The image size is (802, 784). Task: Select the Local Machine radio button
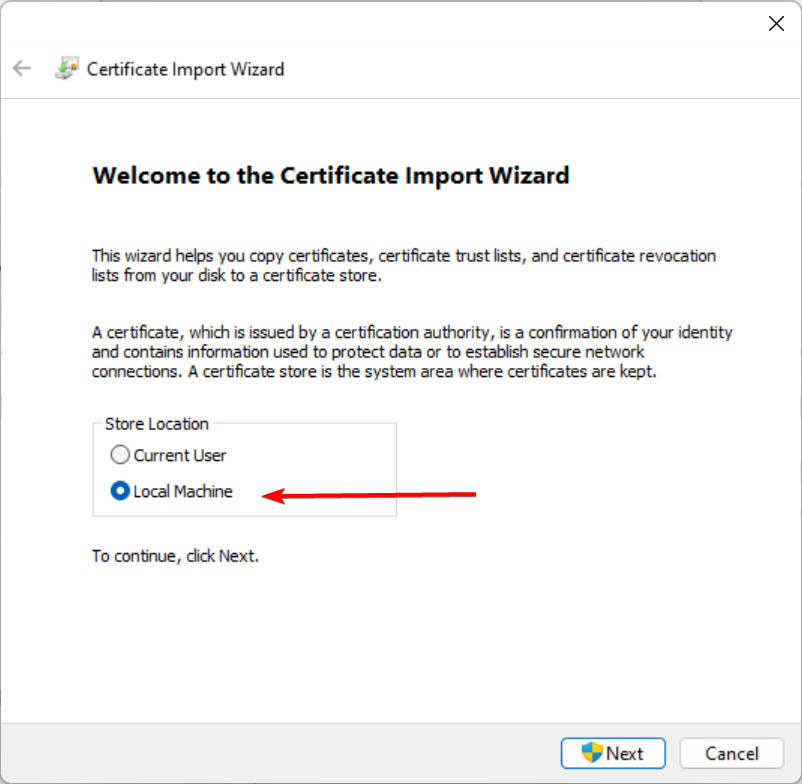(120, 491)
